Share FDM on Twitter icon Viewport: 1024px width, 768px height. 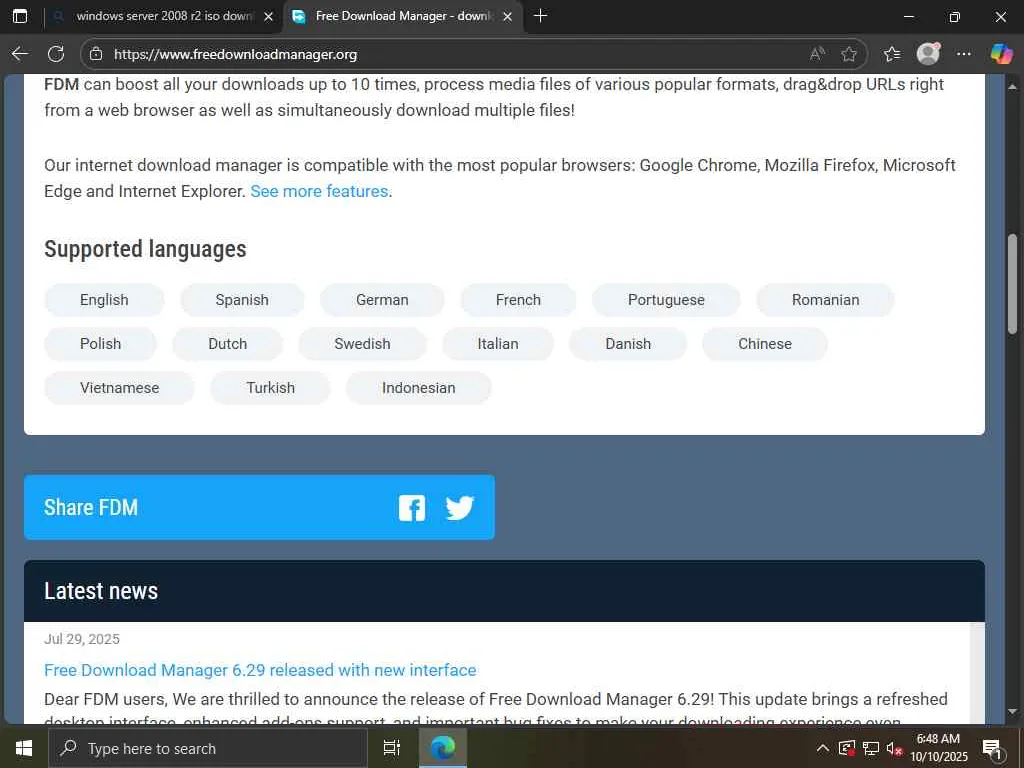(460, 507)
